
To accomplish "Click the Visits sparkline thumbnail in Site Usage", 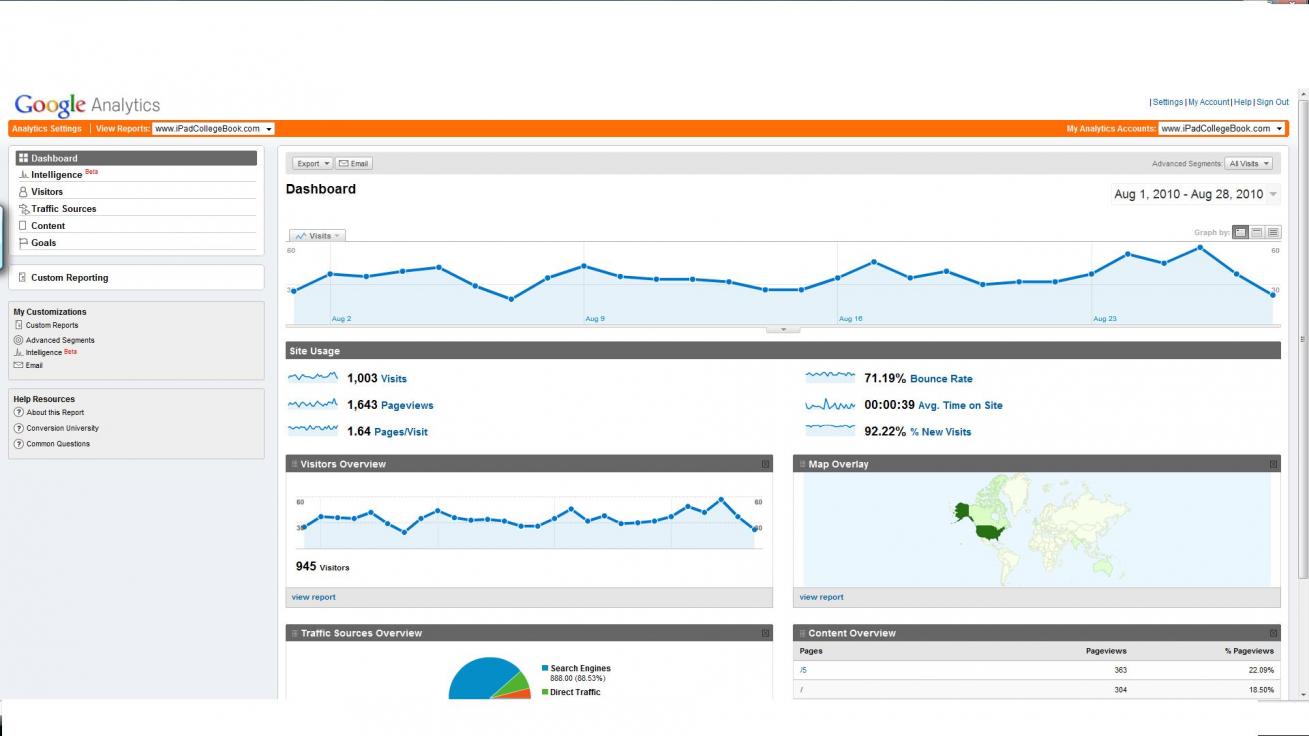I will 313,377.
